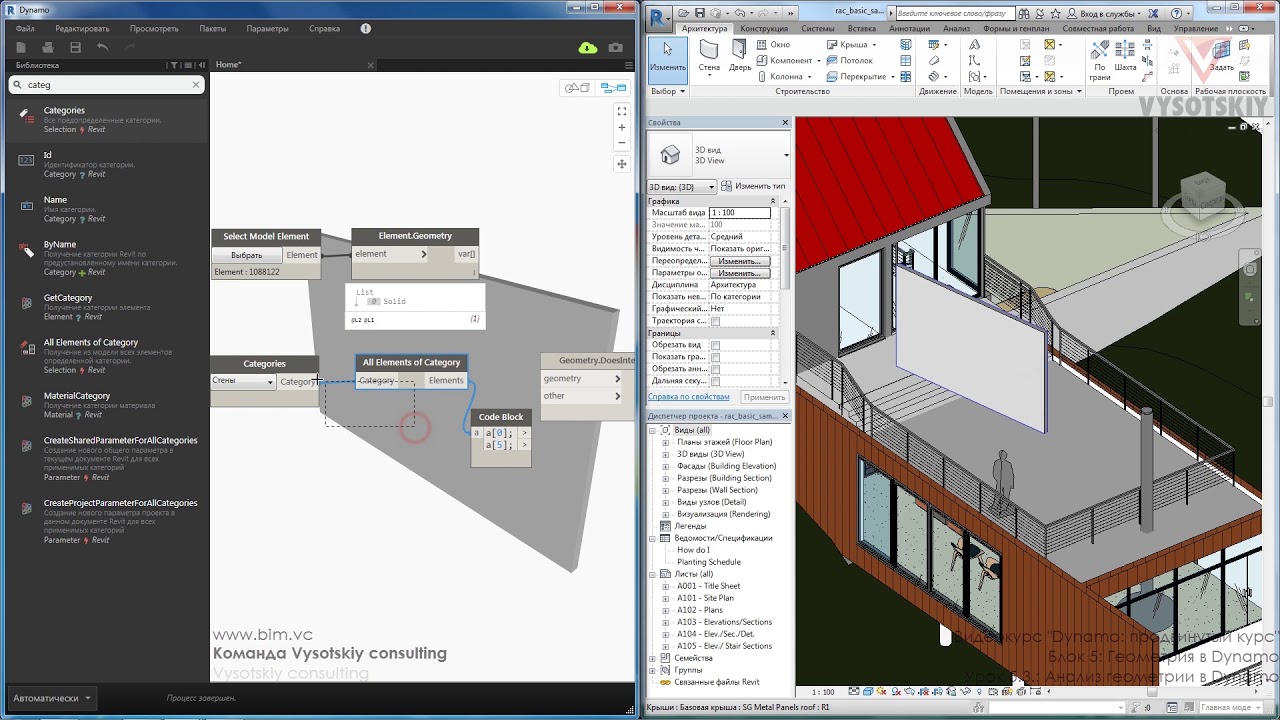Toggle the Траектория с... checkbox
Viewport: 1280px width, 720px height.
point(715,321)
